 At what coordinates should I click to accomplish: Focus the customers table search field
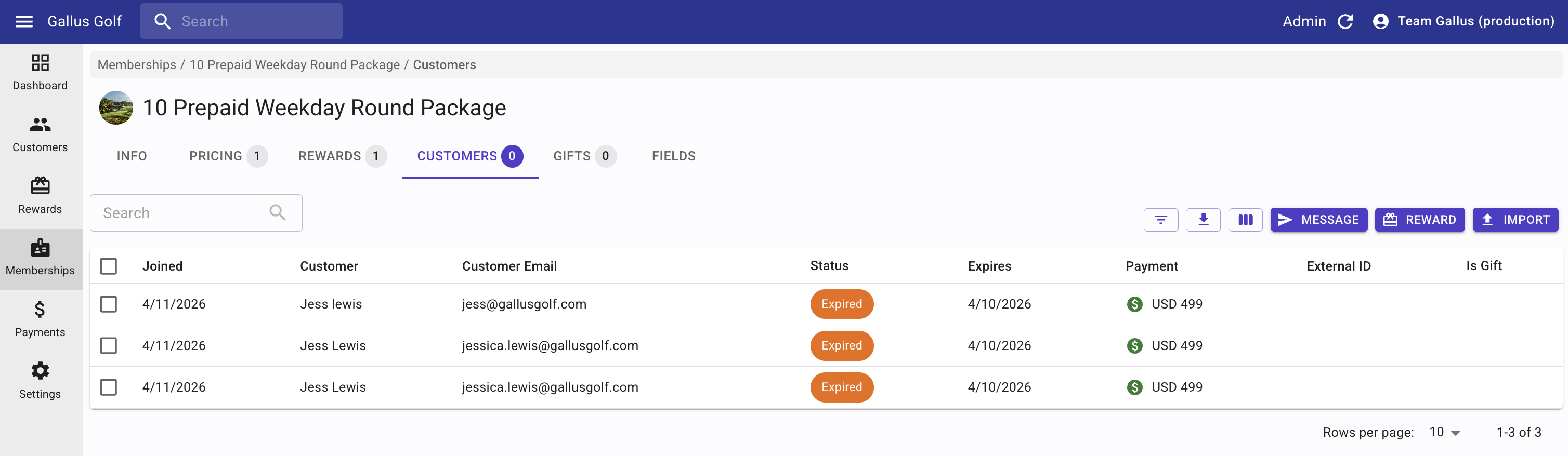point(182,213)
